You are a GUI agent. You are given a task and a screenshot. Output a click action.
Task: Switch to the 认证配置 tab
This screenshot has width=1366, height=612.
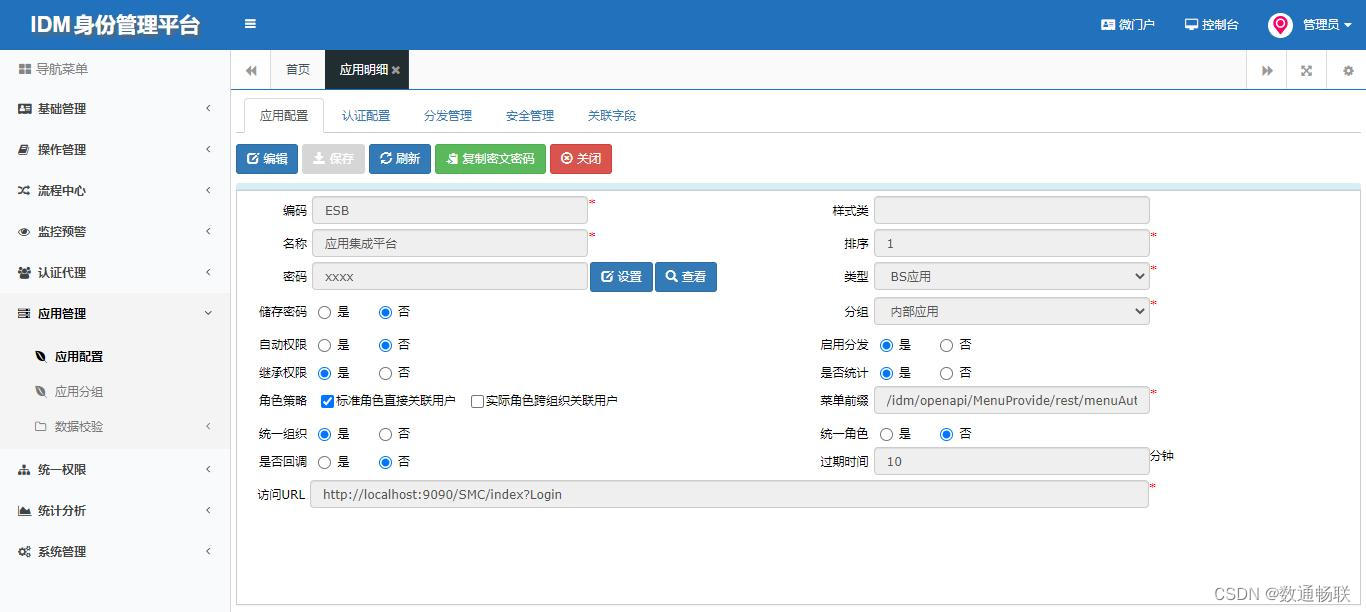(366, 115)
